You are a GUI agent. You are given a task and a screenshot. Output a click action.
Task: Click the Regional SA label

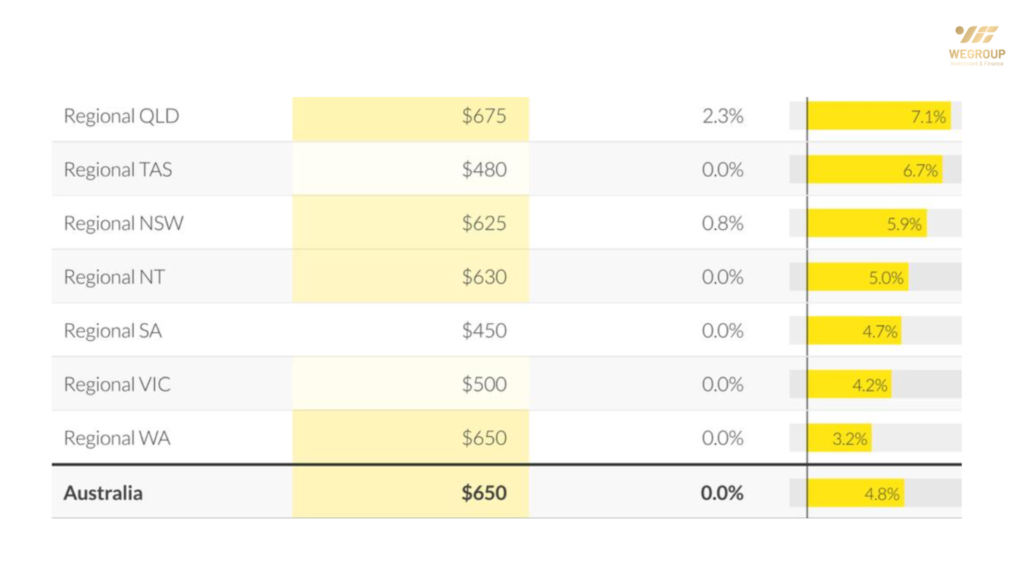(112, 331)
